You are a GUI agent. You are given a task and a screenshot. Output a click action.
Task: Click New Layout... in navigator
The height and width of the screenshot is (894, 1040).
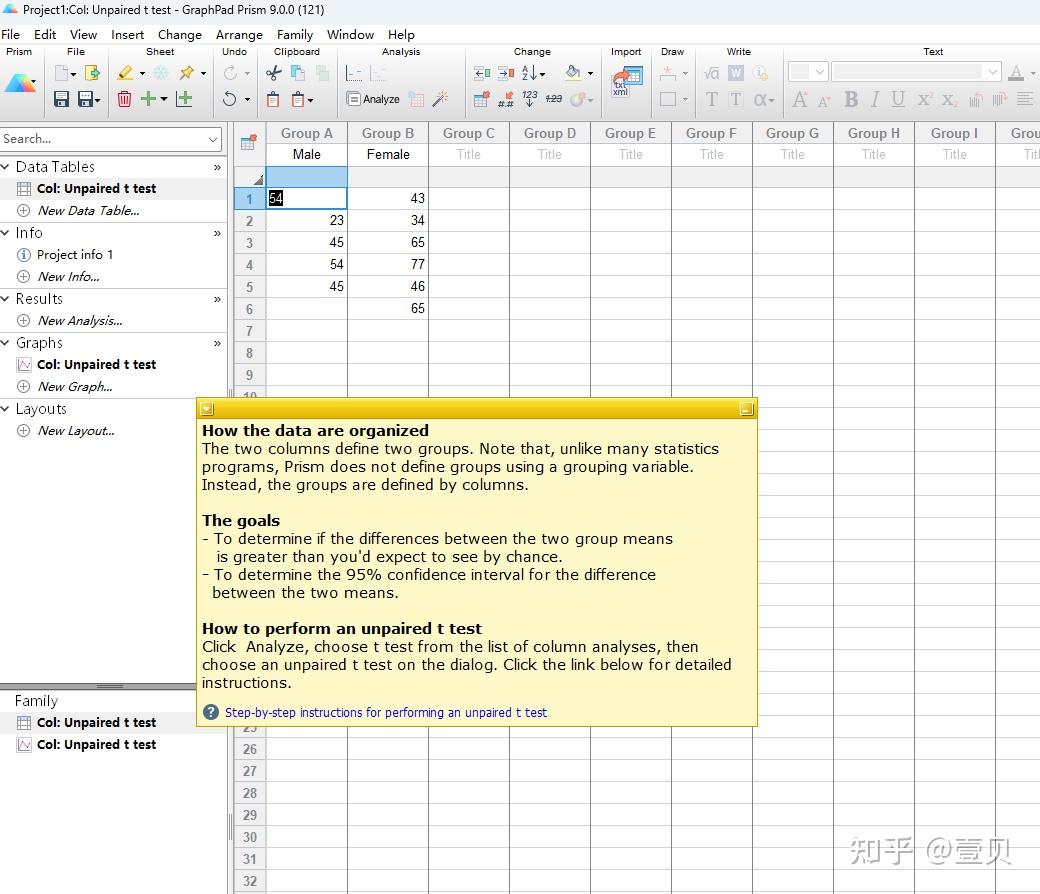76,431
